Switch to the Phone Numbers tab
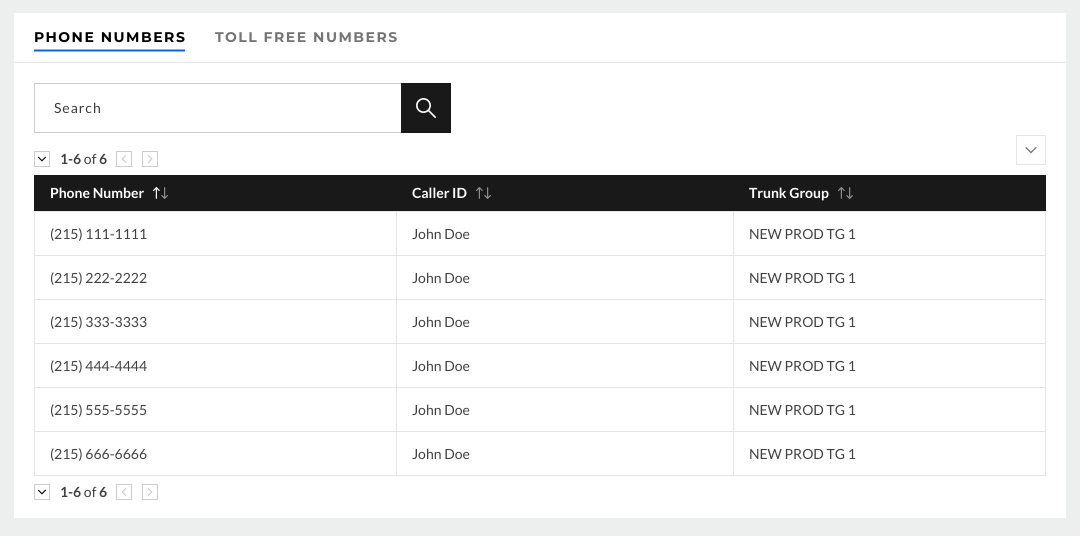The height and width of the screenshot is (536, 1080). [110, 37]
